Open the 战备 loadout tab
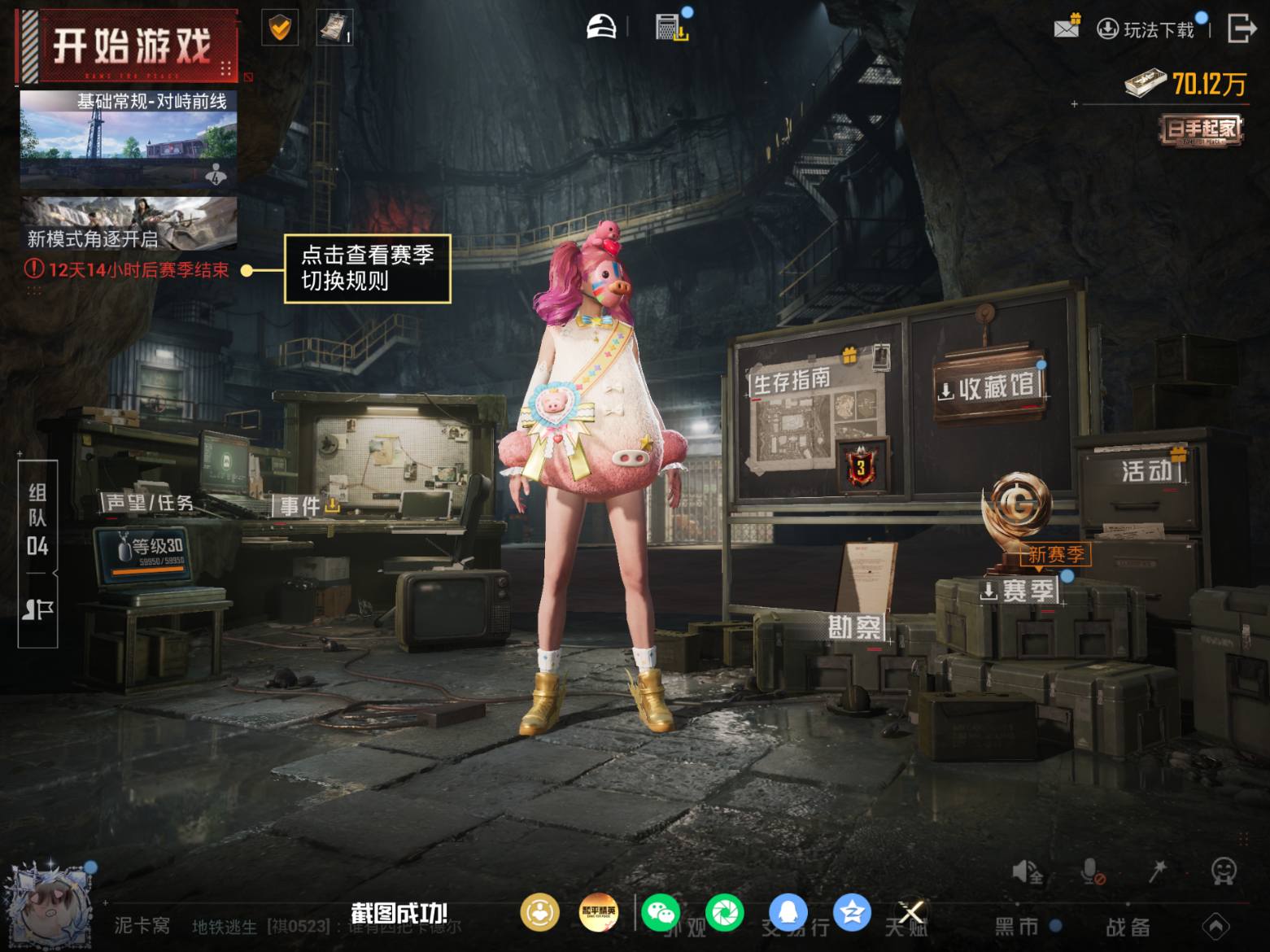The image size is (1270, 952). pyautogui.click(x=1128, y=926)
